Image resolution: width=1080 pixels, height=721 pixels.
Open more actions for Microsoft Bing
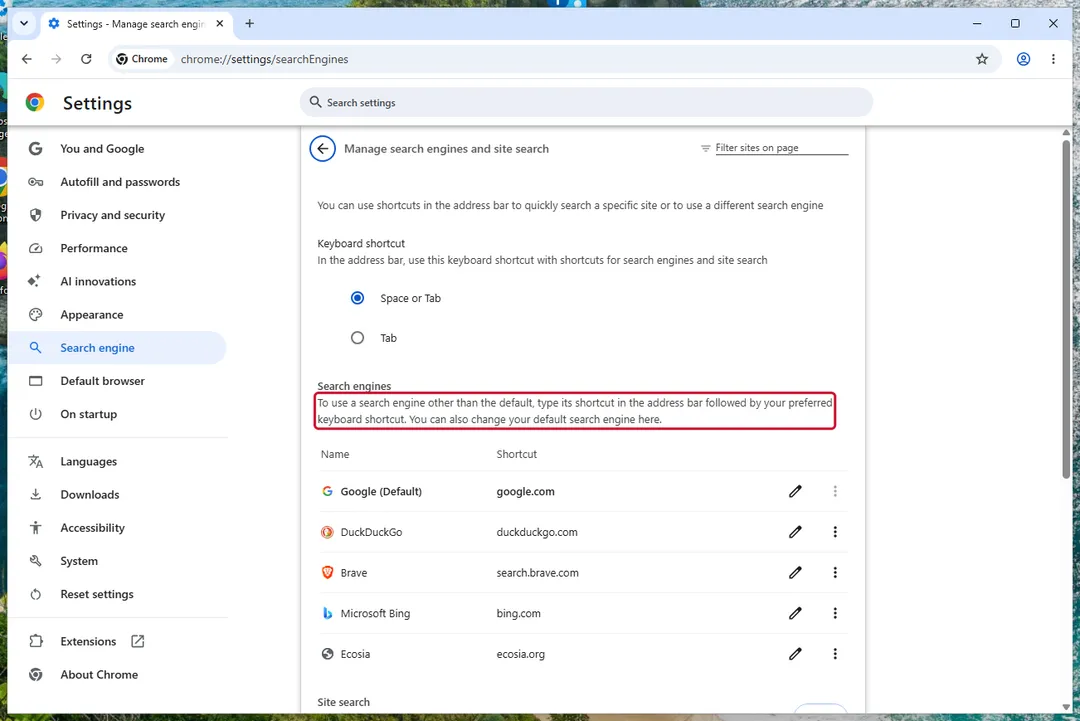[835, 613]
